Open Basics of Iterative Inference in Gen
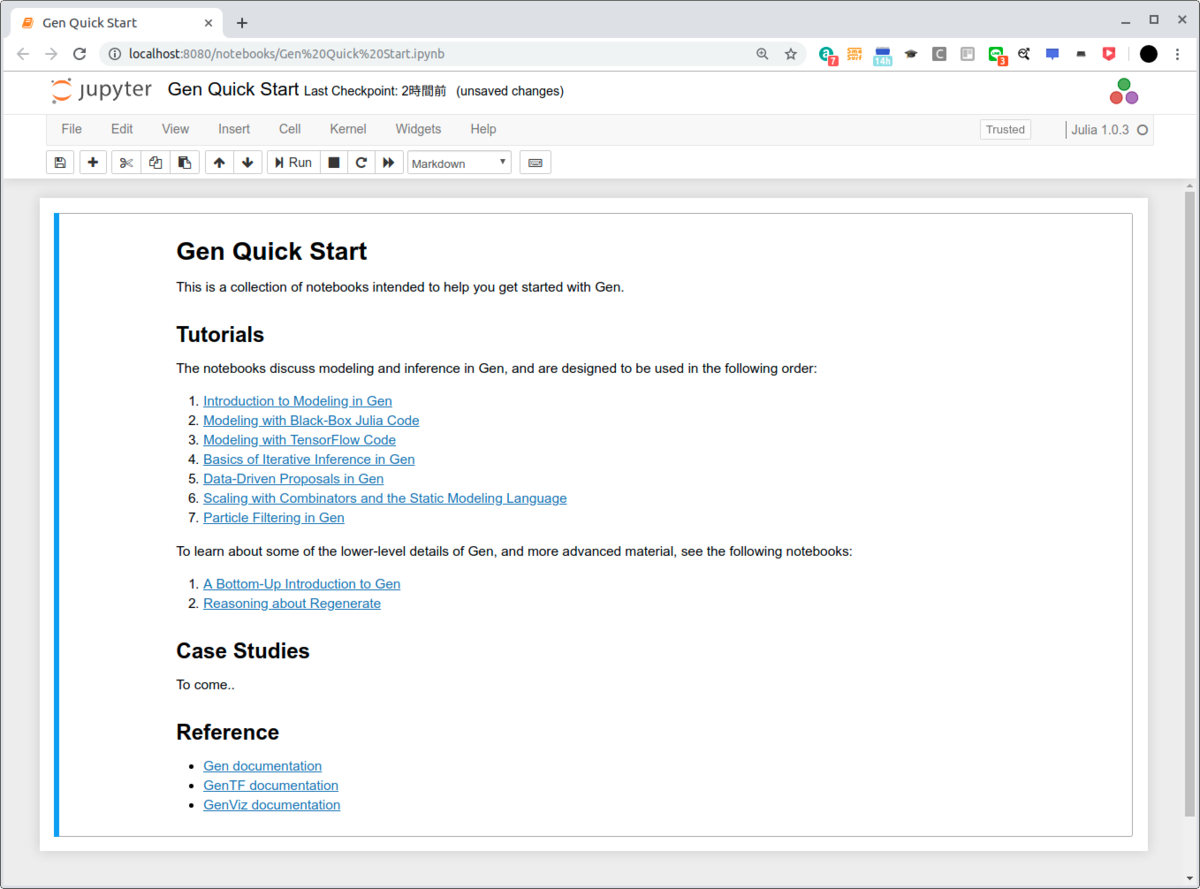Viewport: 1200px width, 889px height. [309, 459]
